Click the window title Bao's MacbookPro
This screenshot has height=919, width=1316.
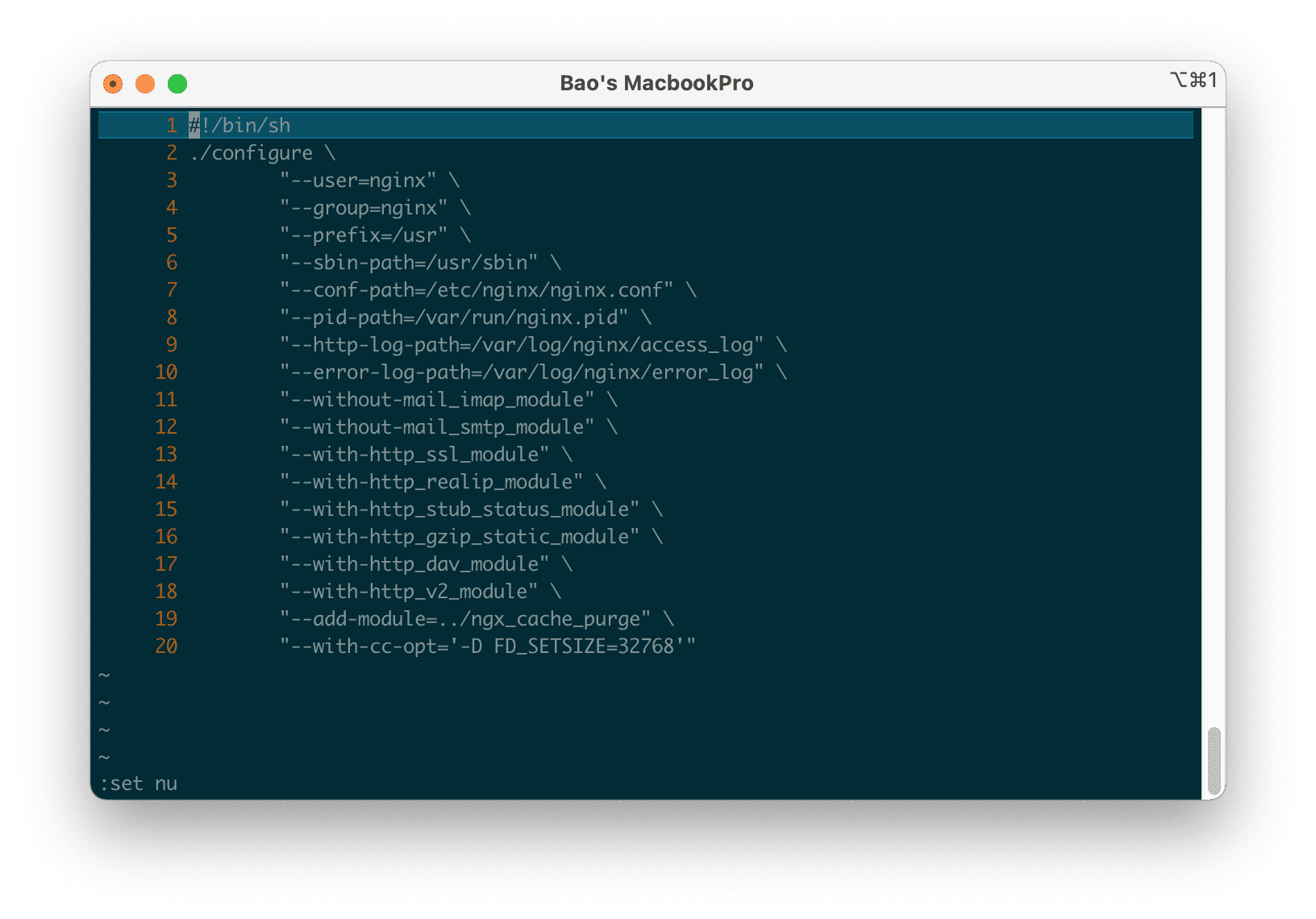[656, 84]
